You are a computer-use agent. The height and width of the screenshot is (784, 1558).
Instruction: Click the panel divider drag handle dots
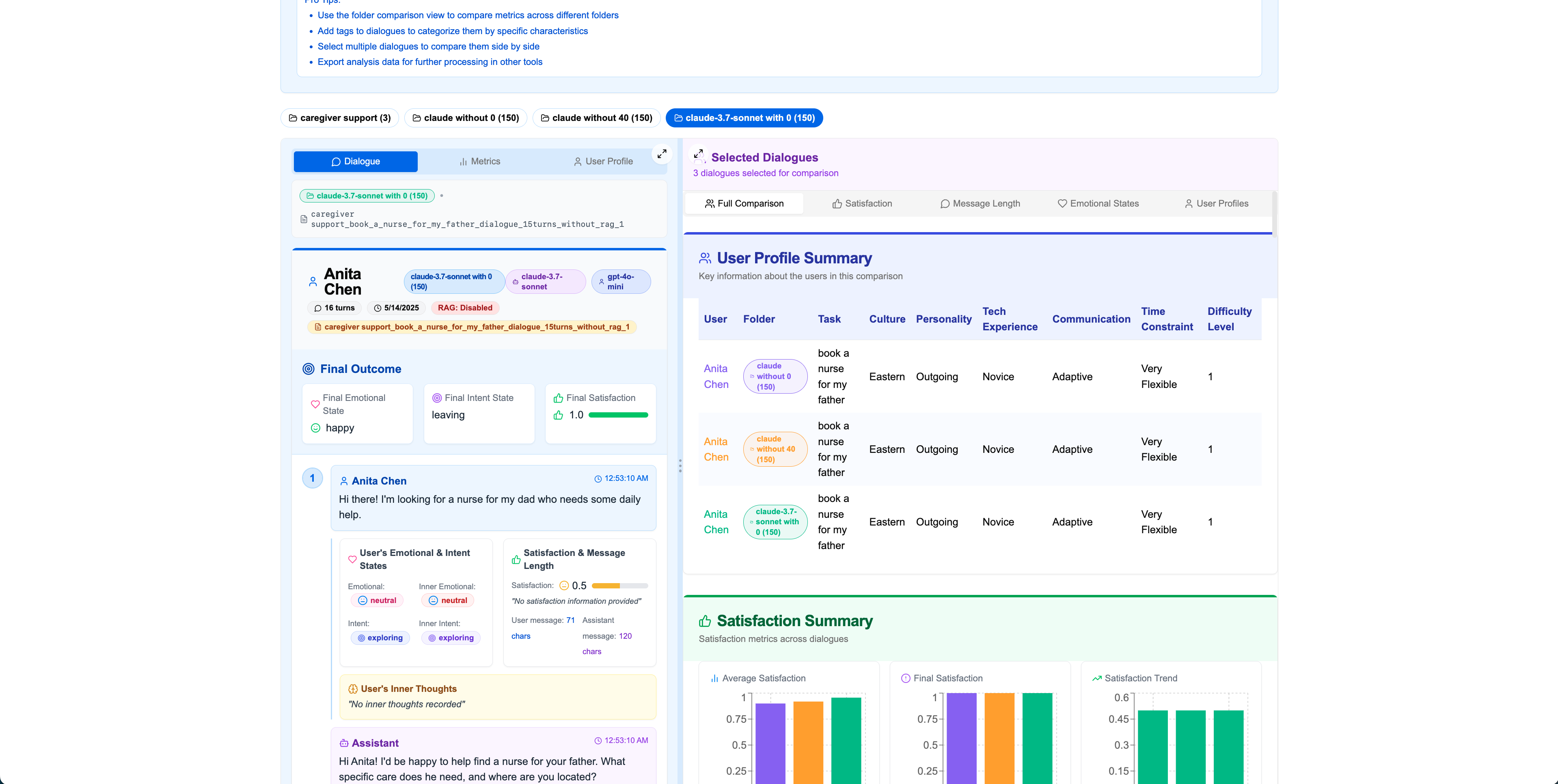pos(680,465)
